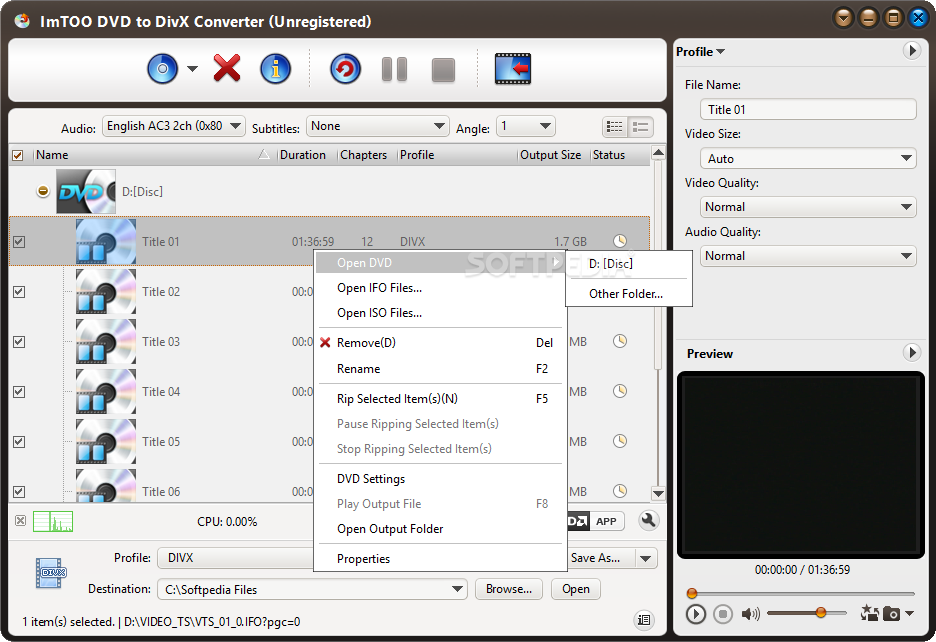This screenshot has width=936, height=642.
Task: Toggle checkbox for Title 01
Action: [19, 242]
